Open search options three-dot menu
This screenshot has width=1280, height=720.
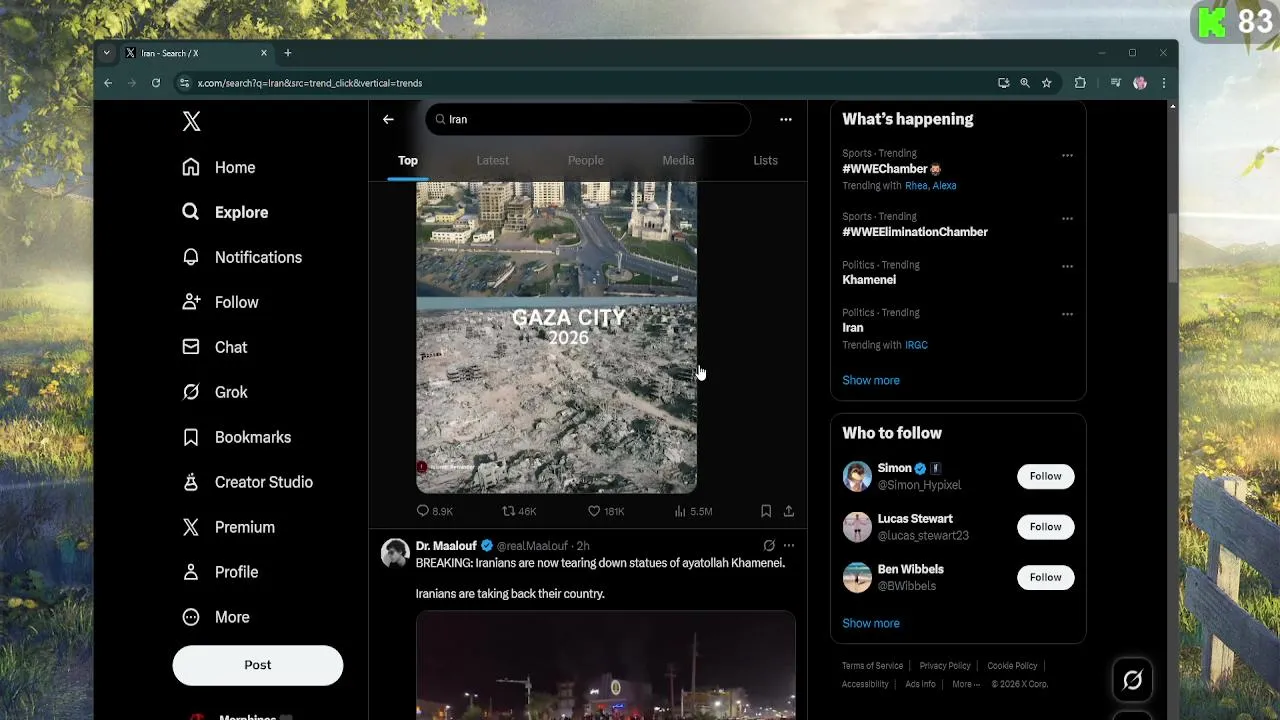tap(786, 119)
